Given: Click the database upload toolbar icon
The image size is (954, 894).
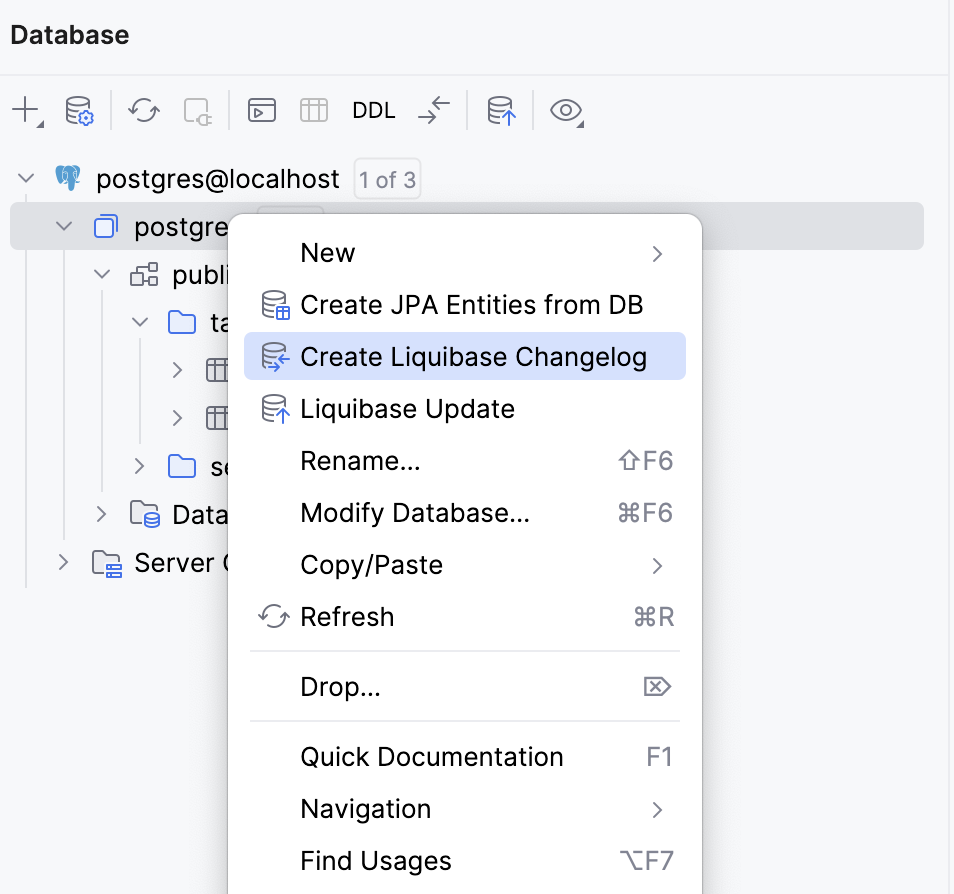Looking at the screenshot, I should click(x=500, y=110).
